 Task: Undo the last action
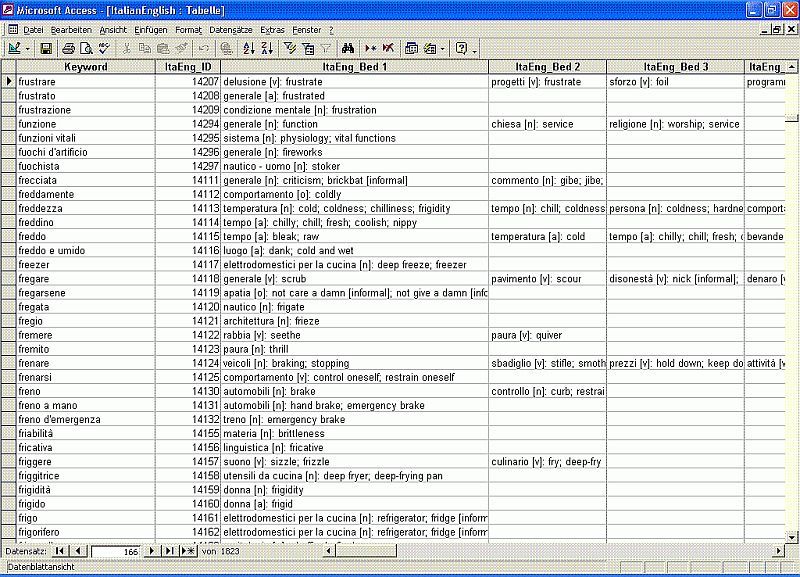click(204, 48)
